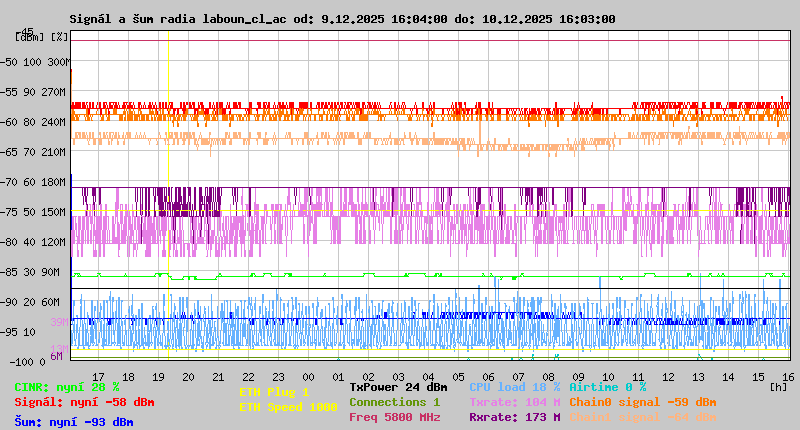
Task: Click the [dBm] axis unit label
Action: pyautogui.click(x=29, y=37)
